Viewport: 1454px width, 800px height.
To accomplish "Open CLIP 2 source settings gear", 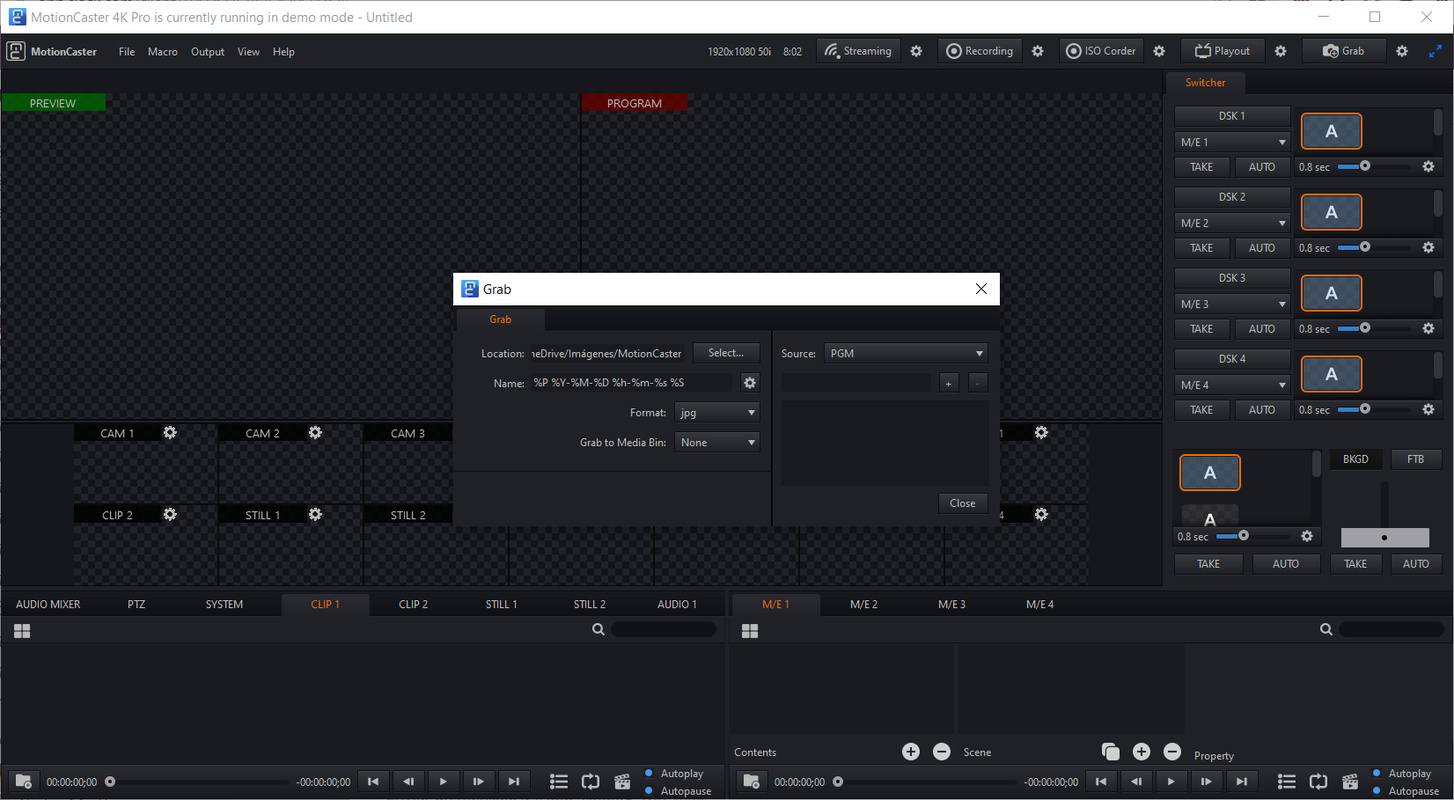I will click(170, 515).
